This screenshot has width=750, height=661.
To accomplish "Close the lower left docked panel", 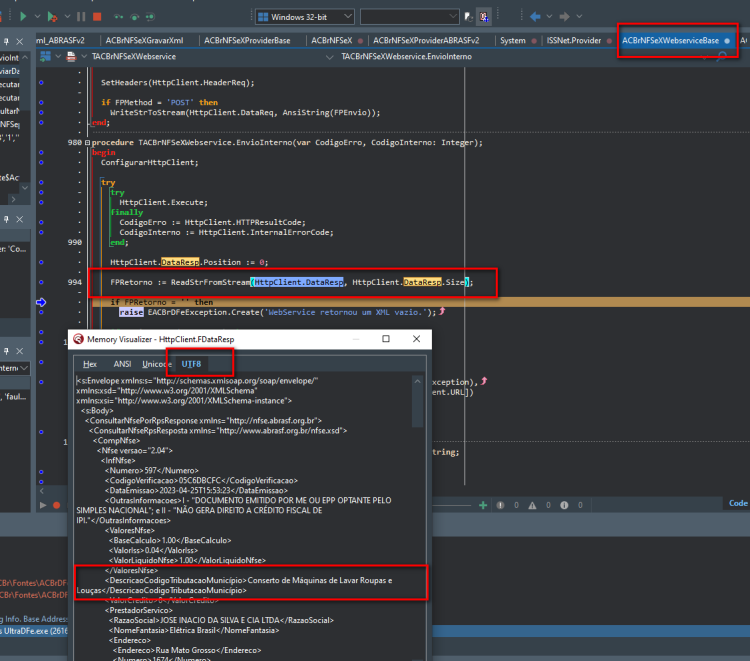I will 20,351.
